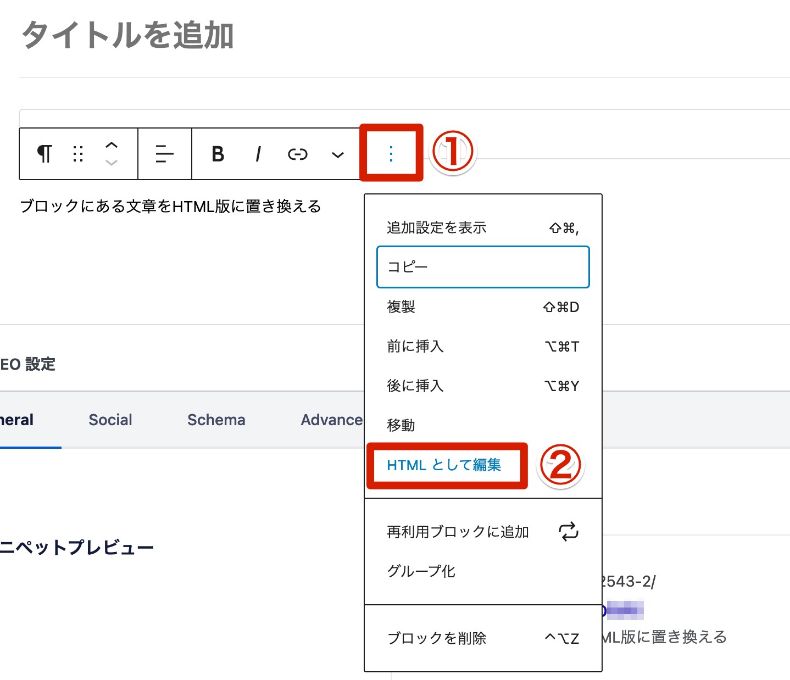Toggle italic formatting

[258, 154]
